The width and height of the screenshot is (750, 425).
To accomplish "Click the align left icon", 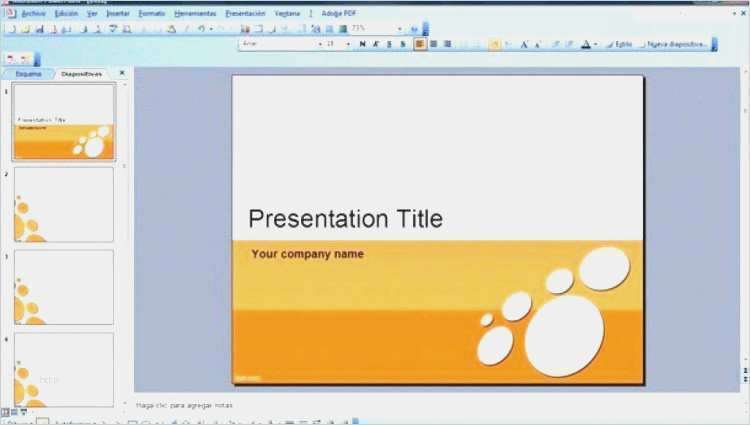I will click(x=420, y=44).
